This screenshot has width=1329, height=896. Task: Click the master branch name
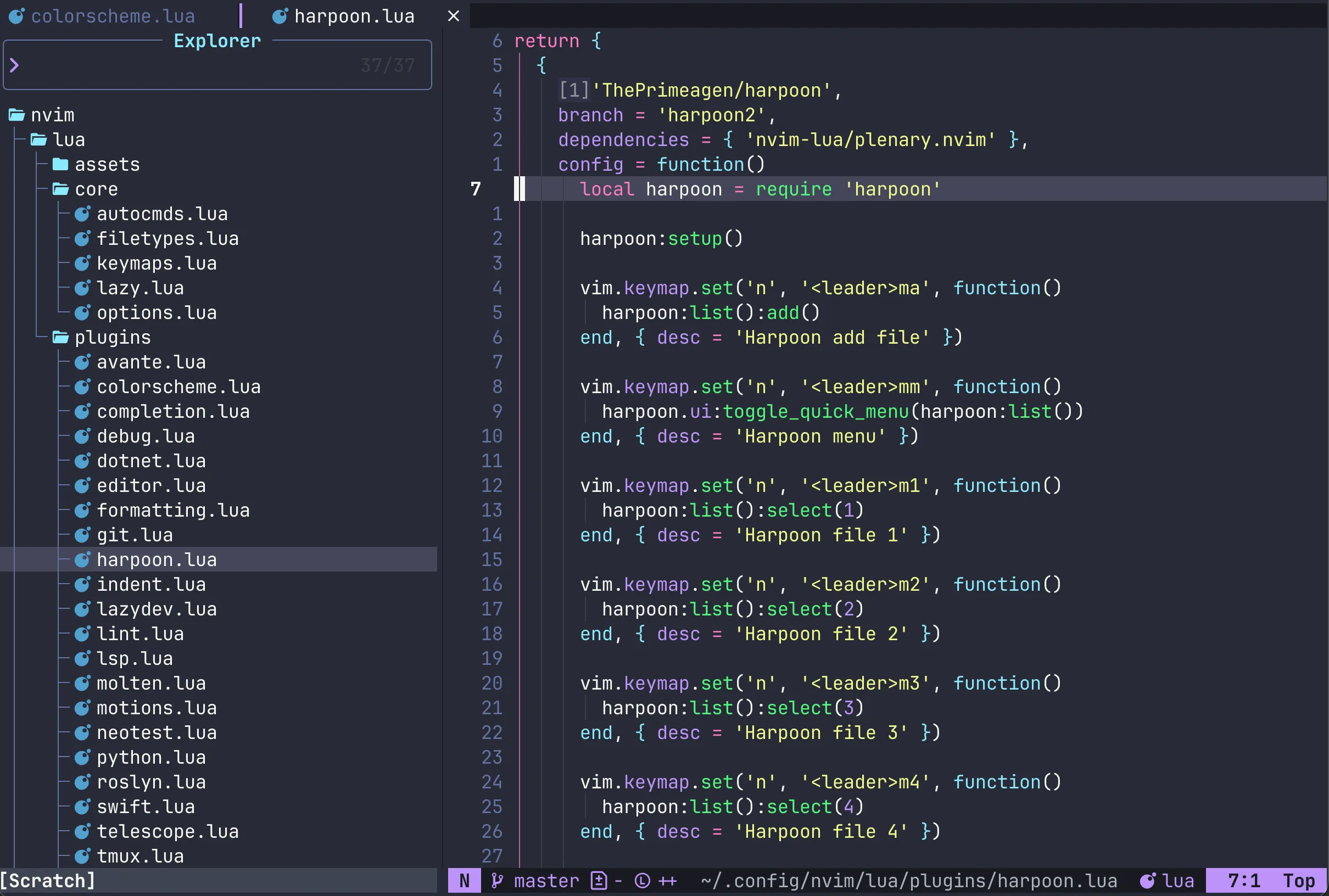coord(546,881)
